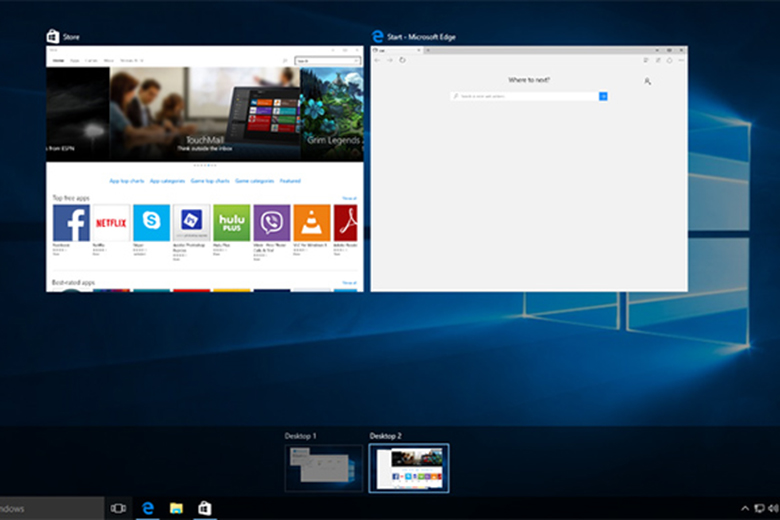Viewport: 780px width, 520px height.
Task: Open Edge's share icon
Action: pyautogui.click(x=670, y=60)
